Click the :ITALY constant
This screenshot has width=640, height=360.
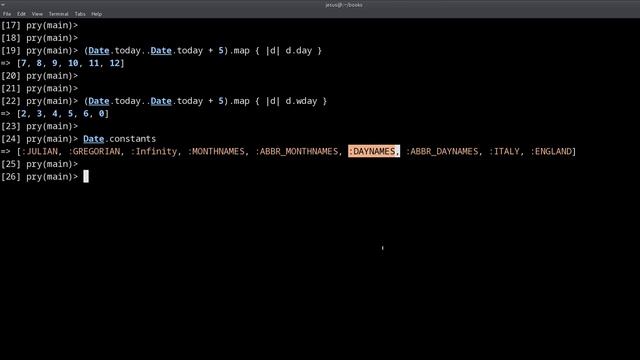tap(504, 151)
